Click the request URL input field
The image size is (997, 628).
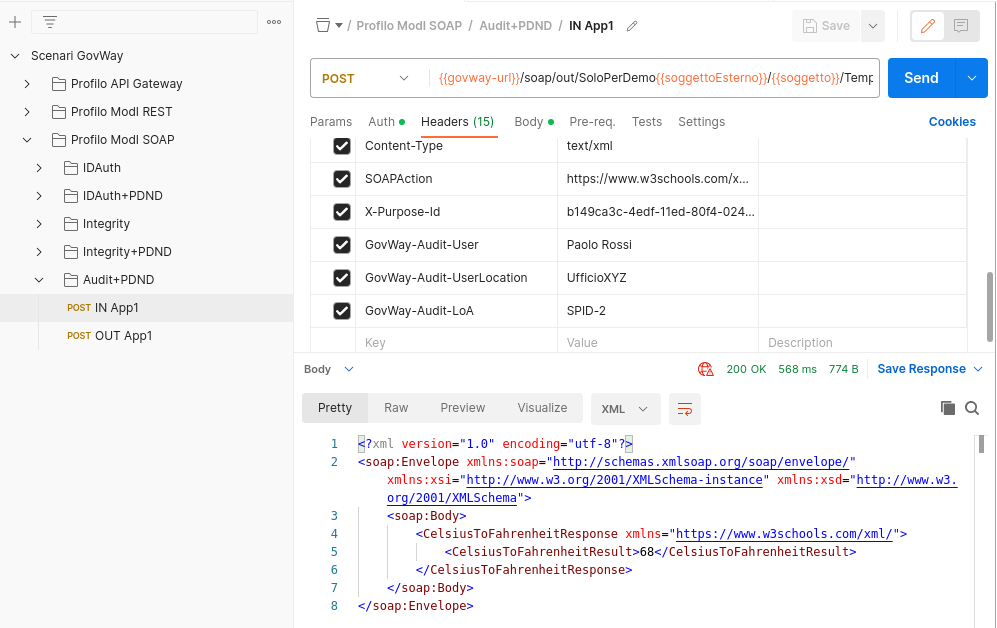pos(656,78)
